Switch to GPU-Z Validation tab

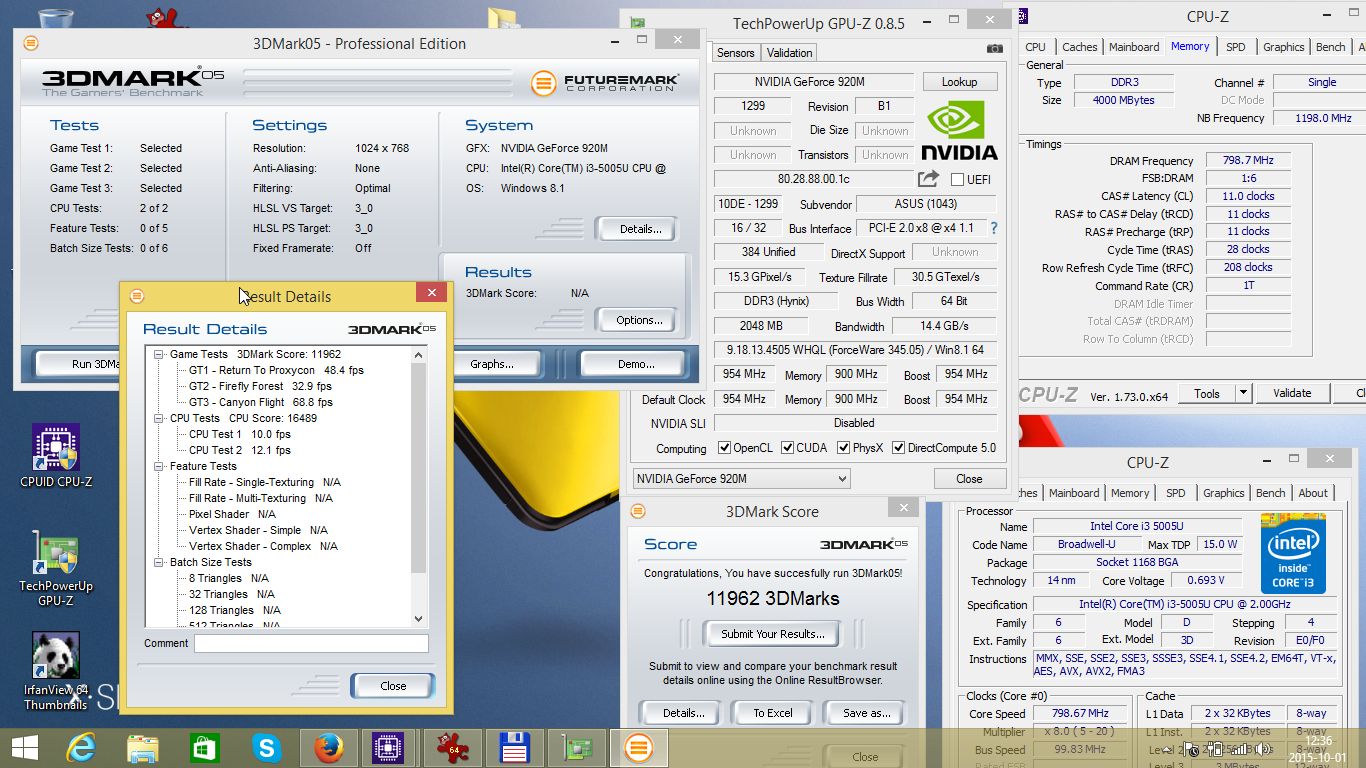coord(790,53)
